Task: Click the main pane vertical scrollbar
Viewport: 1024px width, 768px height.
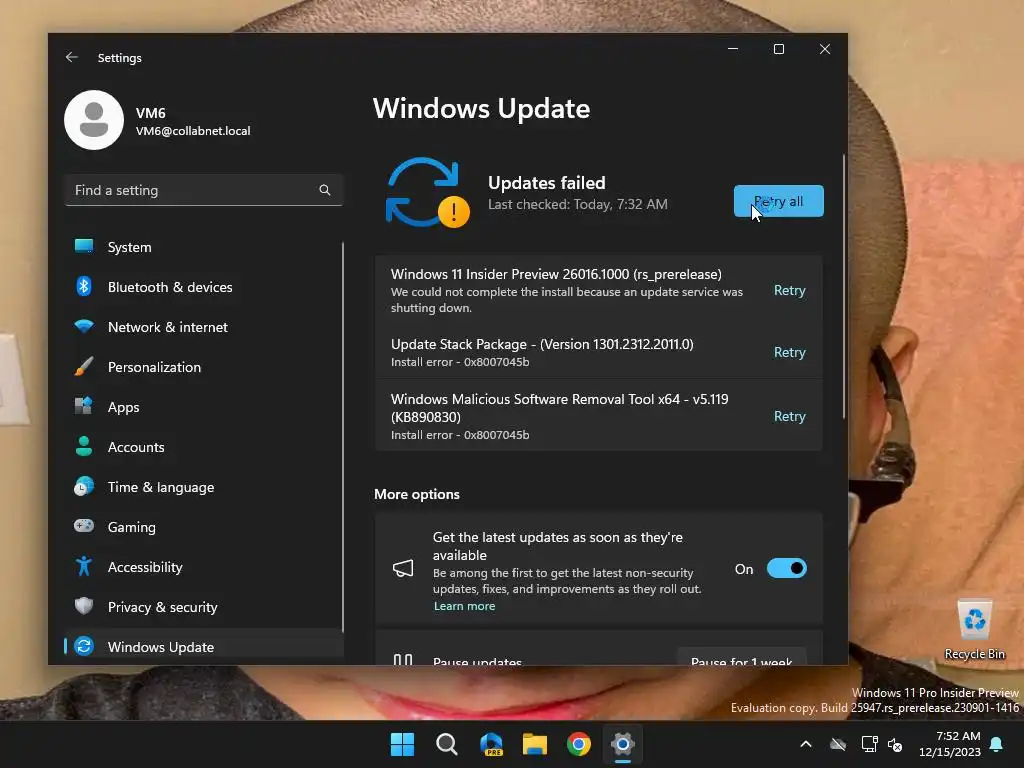Action: coord(844,286)
